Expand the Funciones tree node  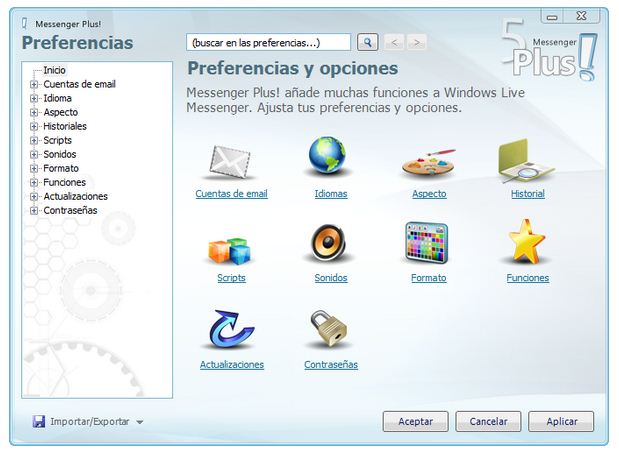click(34, 182)
